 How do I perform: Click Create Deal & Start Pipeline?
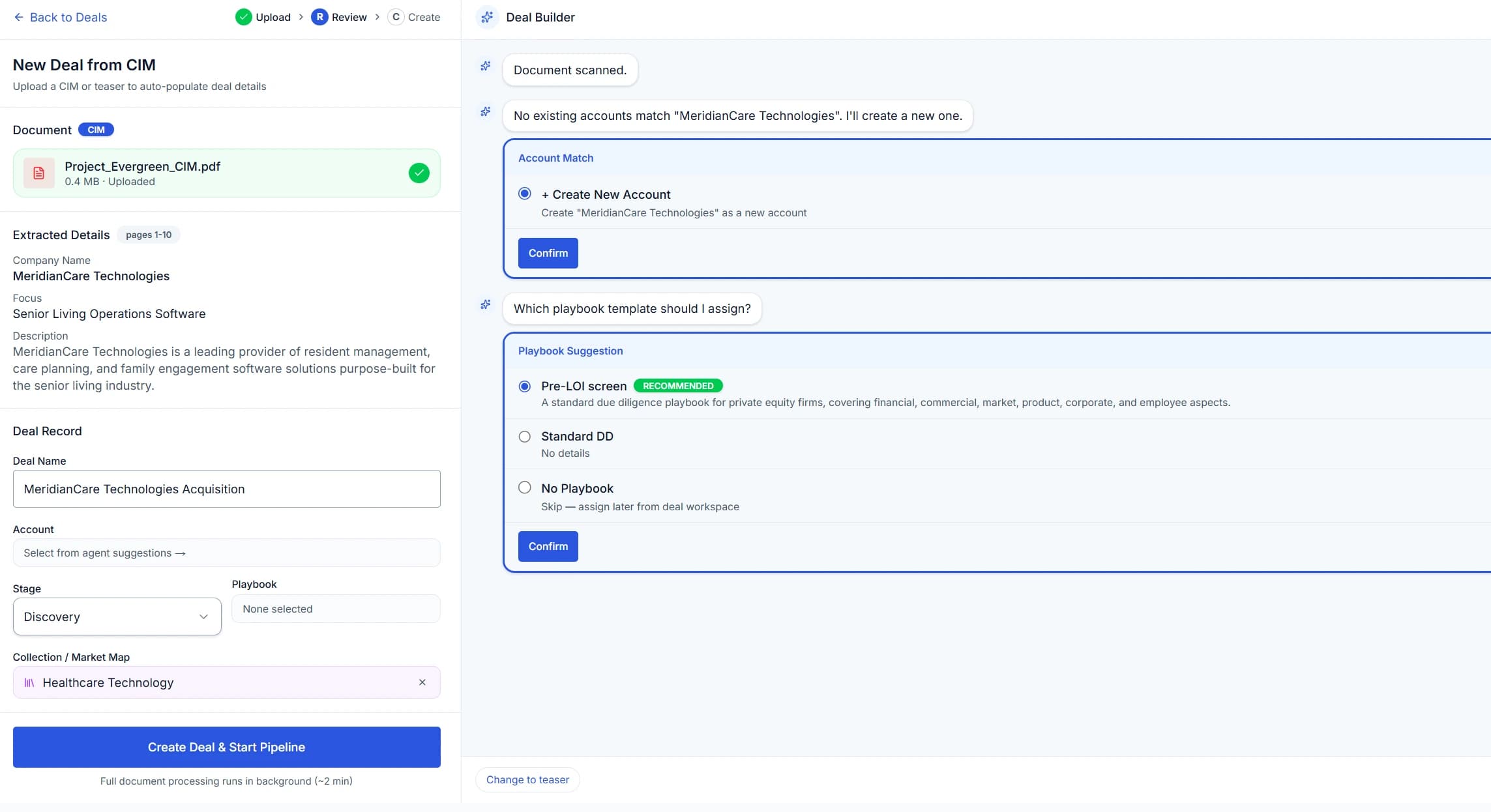pos(226,747)
